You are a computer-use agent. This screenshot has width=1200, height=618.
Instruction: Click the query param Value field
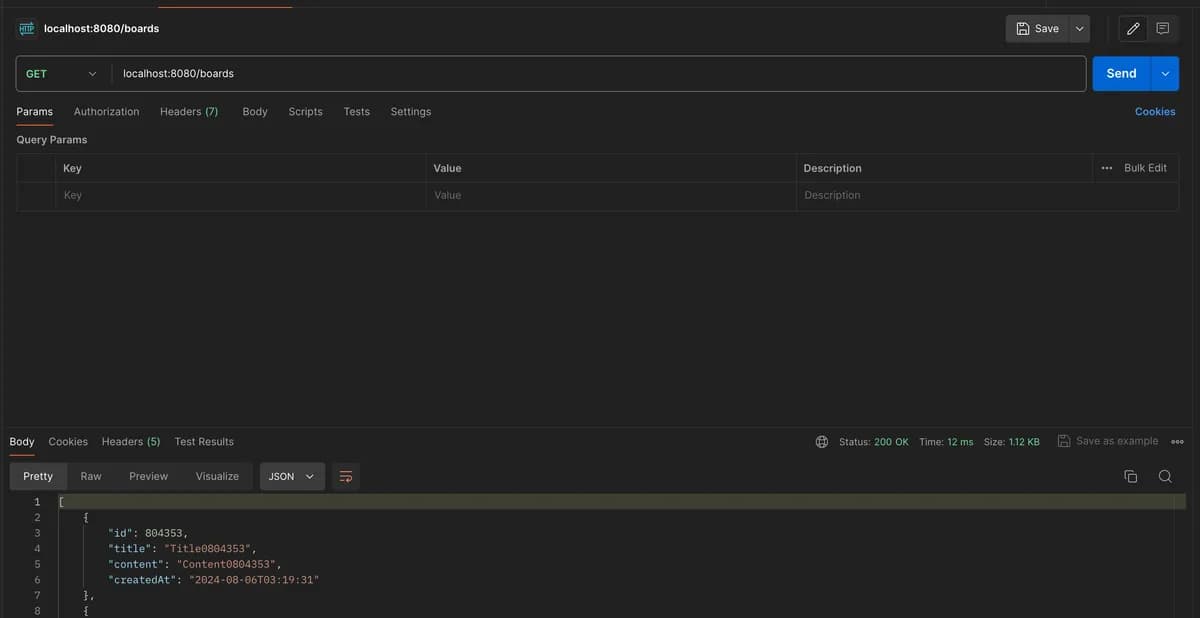(x=611, y=196)
